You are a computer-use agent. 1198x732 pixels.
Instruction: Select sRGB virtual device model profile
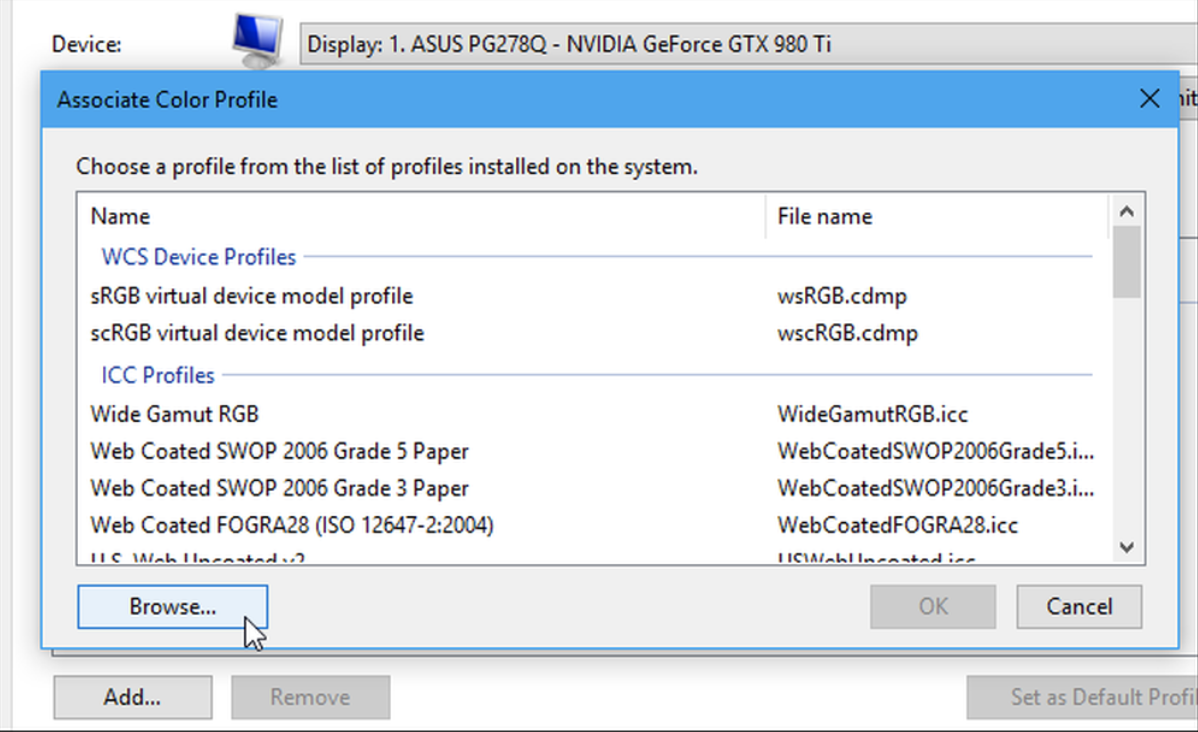251,297
